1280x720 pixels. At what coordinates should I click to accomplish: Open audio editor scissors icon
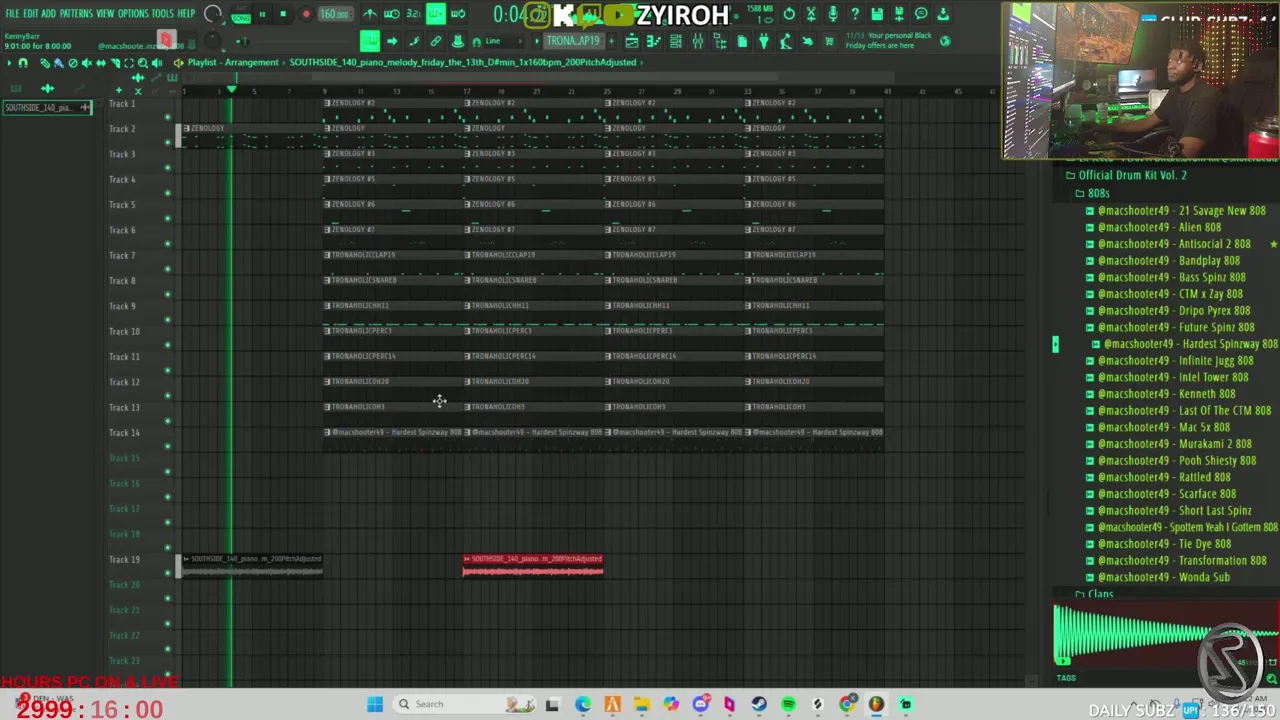pos(811,14)
